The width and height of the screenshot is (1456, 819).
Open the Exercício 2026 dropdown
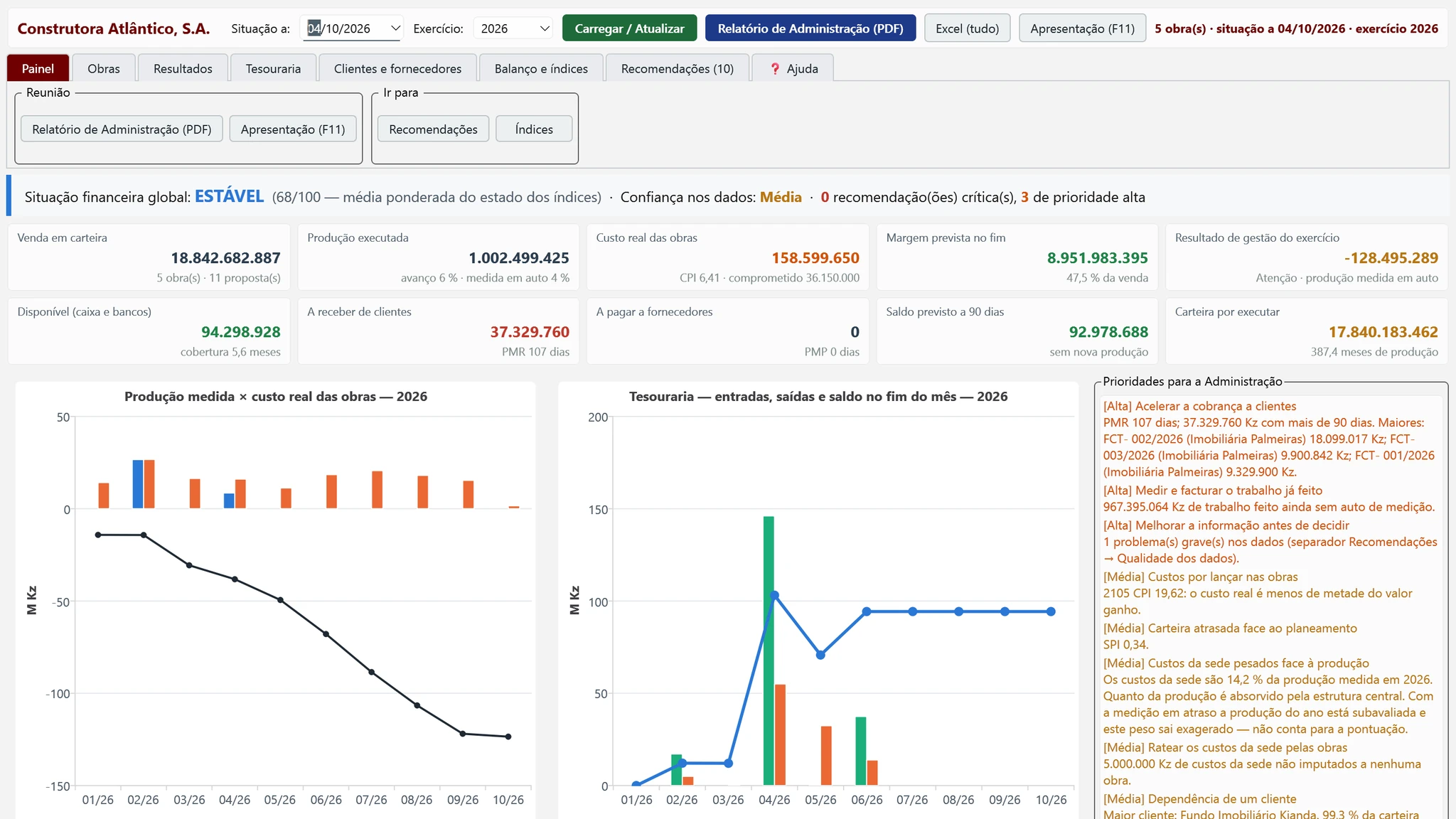pyautogui.click(x=513, y=28)
